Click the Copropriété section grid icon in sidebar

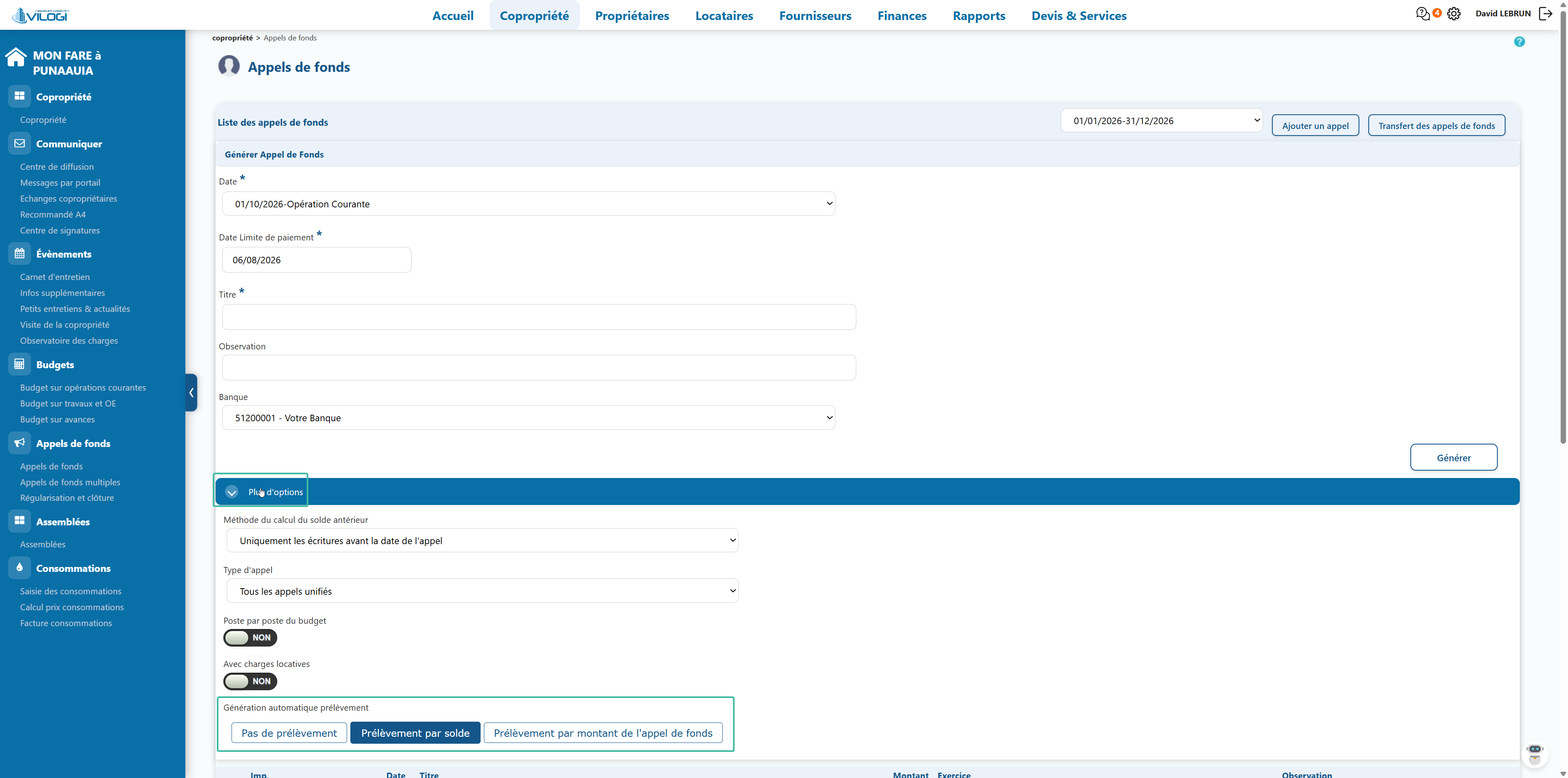[20, 96]
